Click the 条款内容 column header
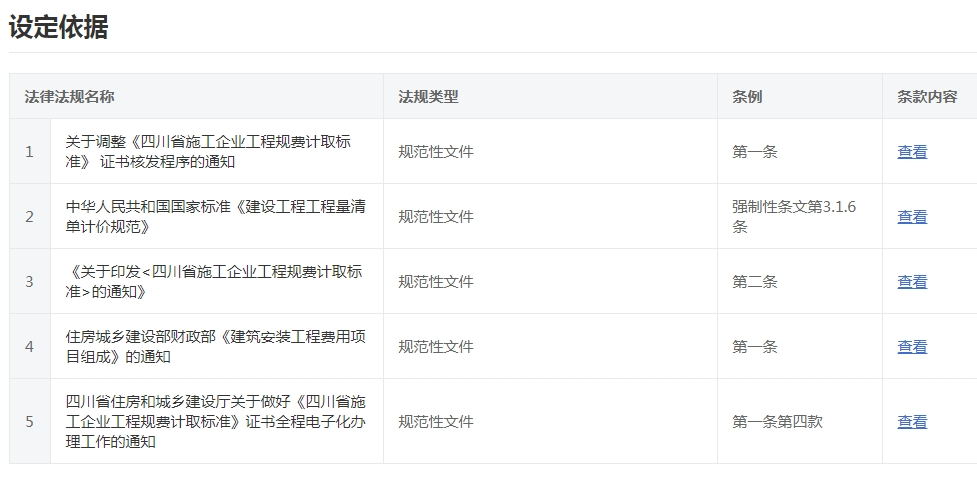977x484 pixels. 927,97
